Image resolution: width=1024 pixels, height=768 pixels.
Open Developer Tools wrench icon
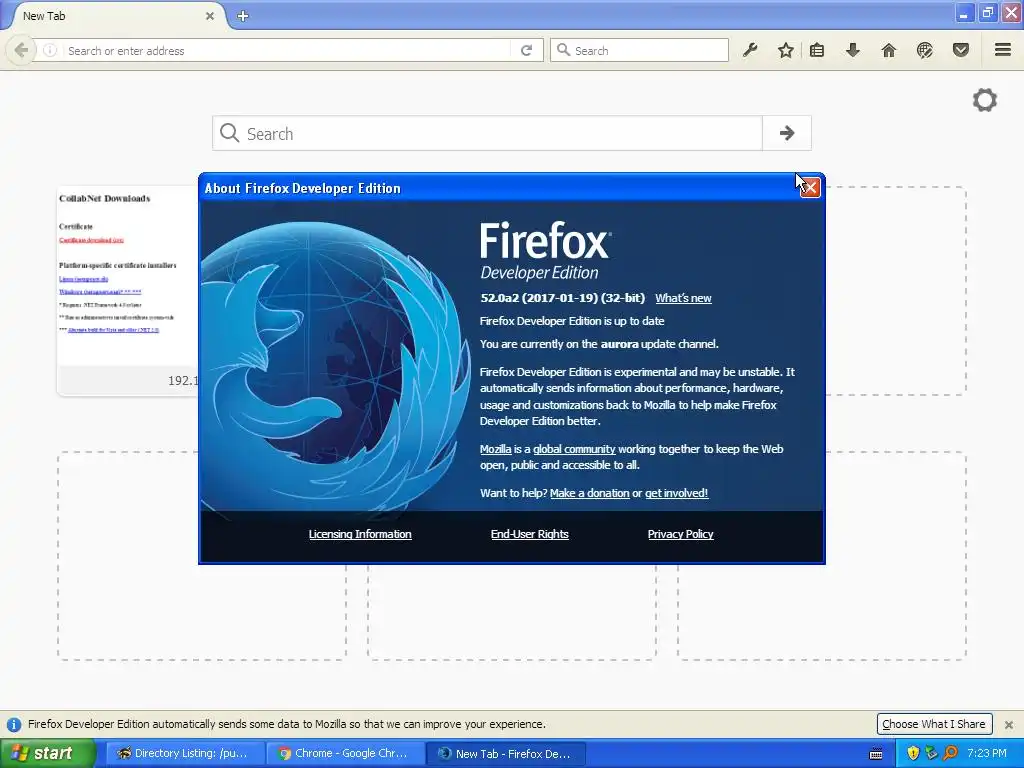[x=750, y=50]
